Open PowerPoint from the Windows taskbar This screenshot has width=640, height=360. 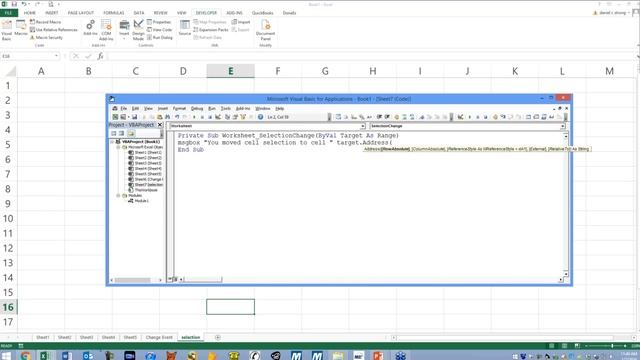point(378,355)
